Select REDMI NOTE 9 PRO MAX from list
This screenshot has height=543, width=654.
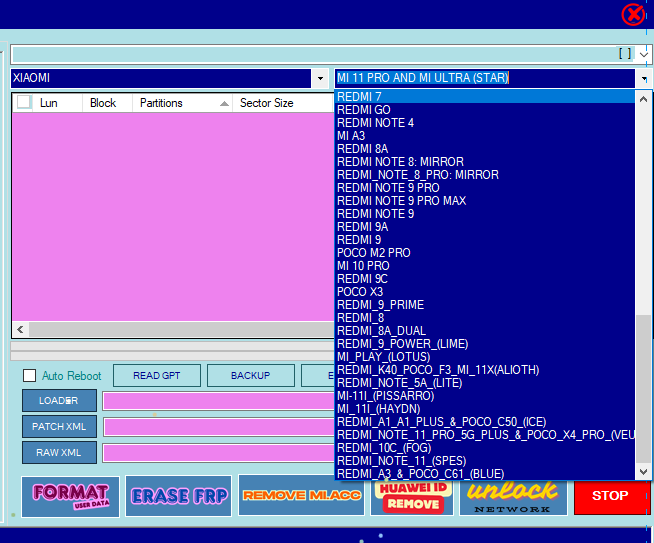click(401, 201)
